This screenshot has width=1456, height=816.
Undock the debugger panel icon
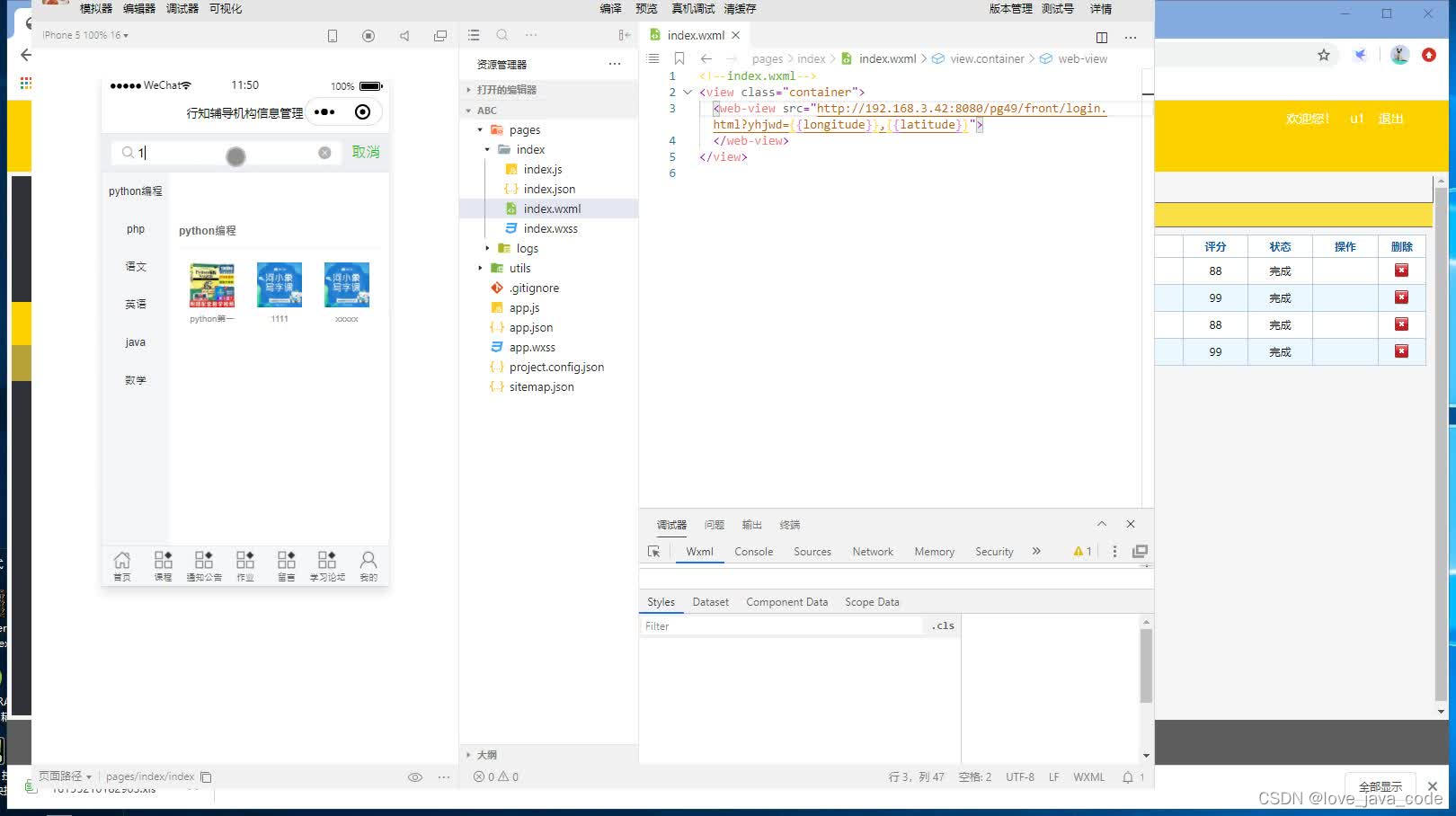[x=1140, y=552]
